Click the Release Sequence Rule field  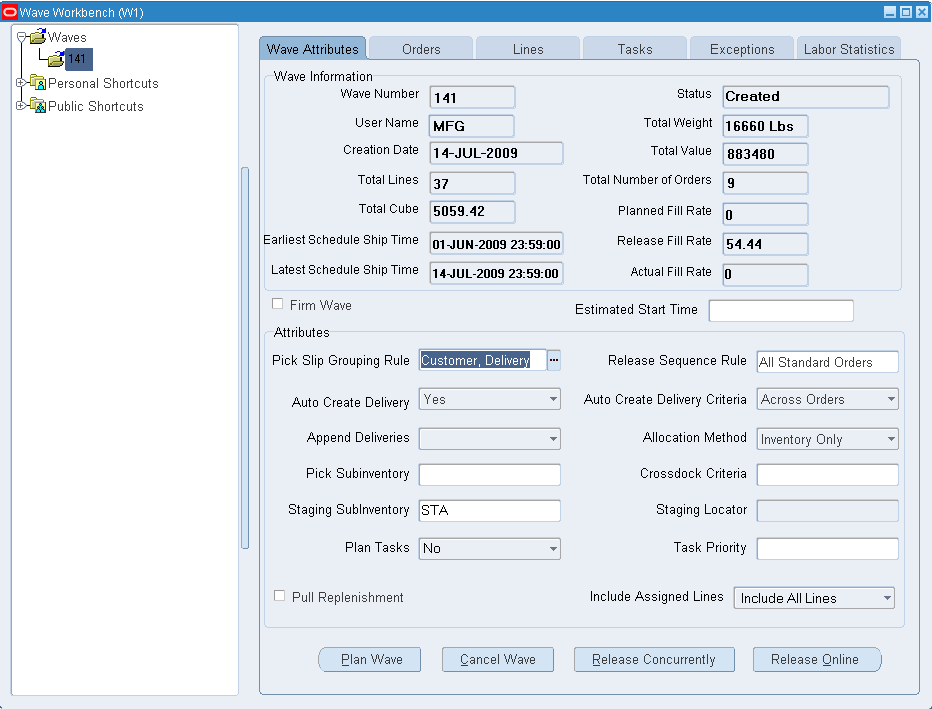[x=827, y=362]
